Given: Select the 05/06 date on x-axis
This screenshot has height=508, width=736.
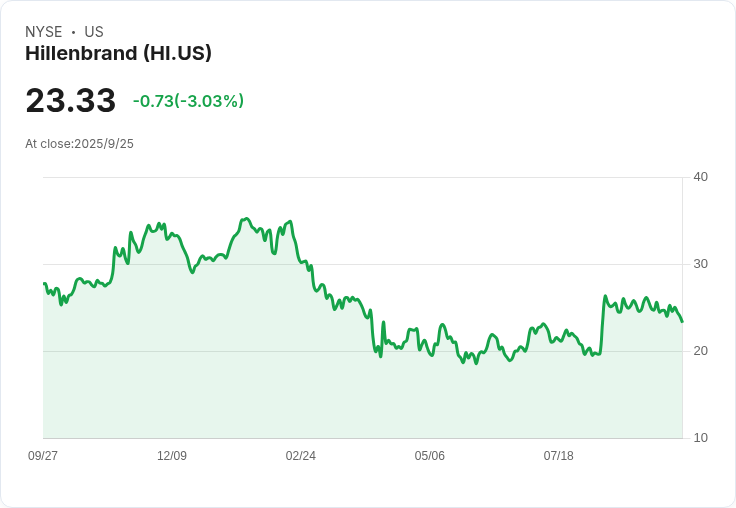Looking at the screenshot, I should click(x=430, y=456).
